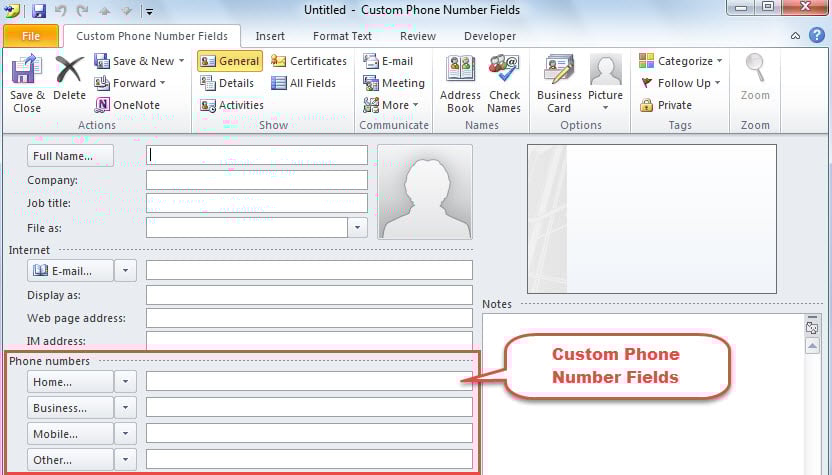
Task: Click the Meeting icon in ribbon
Action: tap(394, 83)
